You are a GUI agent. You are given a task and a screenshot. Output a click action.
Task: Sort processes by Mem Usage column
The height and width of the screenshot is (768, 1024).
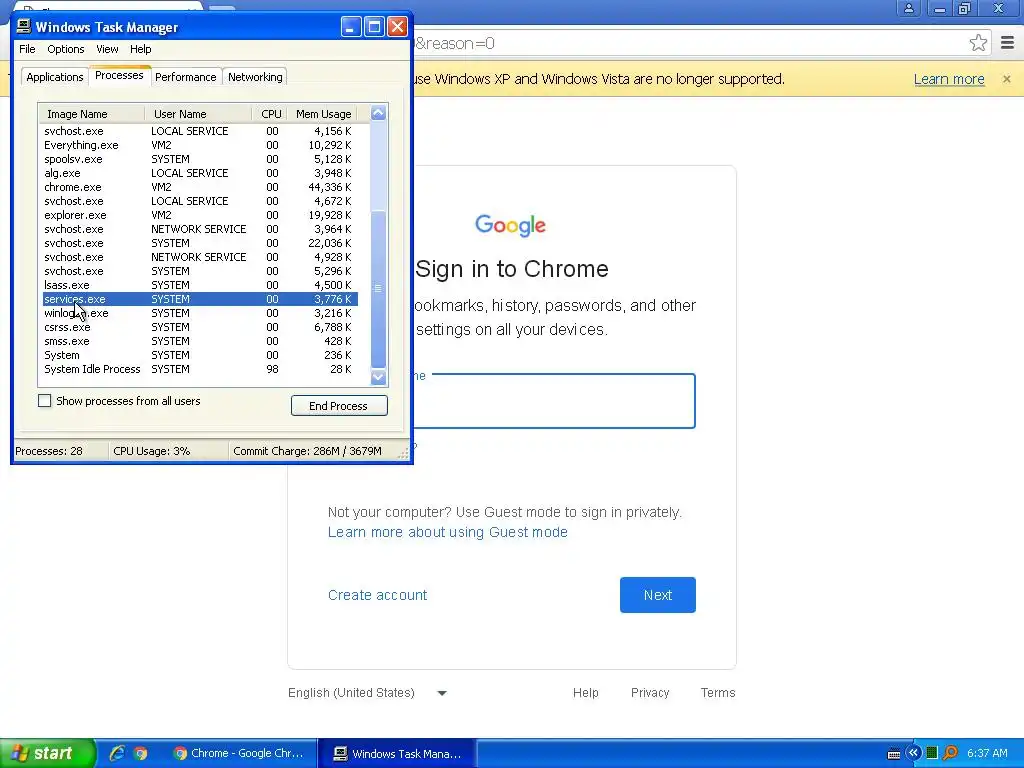pyautogui.click(x=323, y=114)
